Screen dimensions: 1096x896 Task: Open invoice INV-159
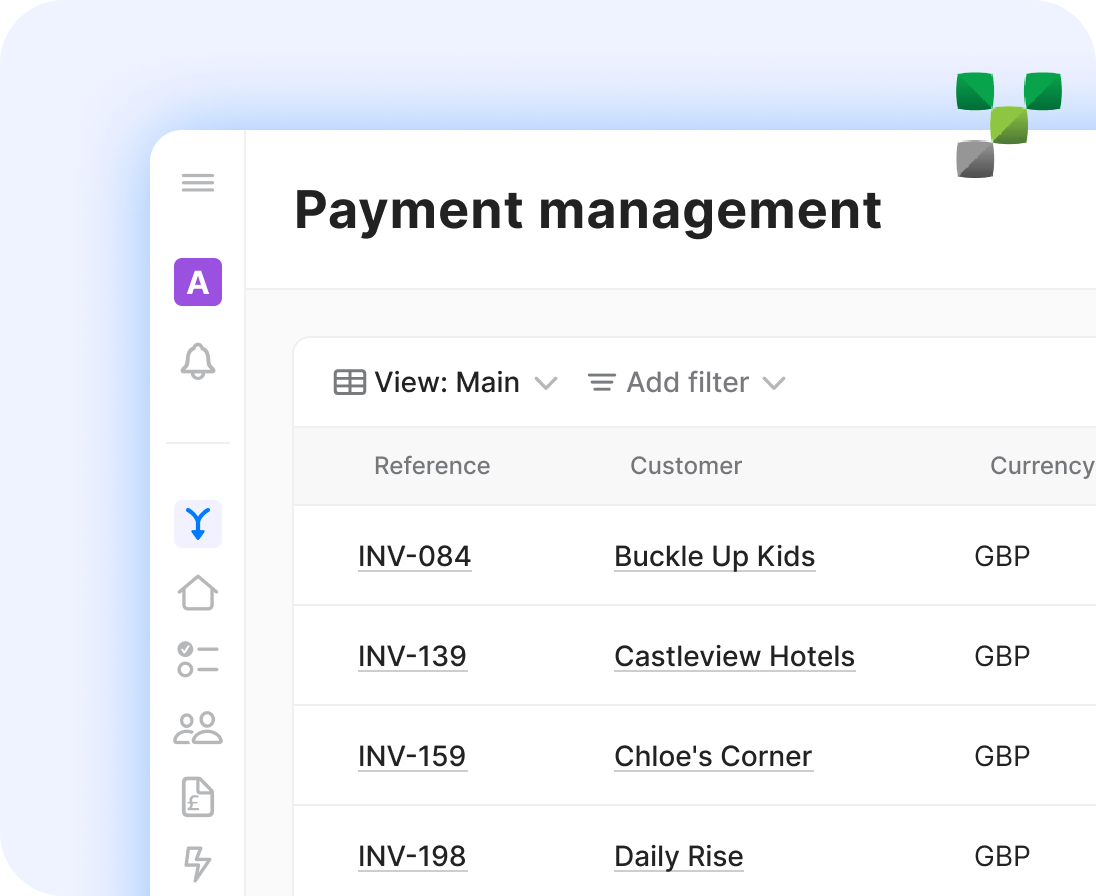click(x=413, y=756)
